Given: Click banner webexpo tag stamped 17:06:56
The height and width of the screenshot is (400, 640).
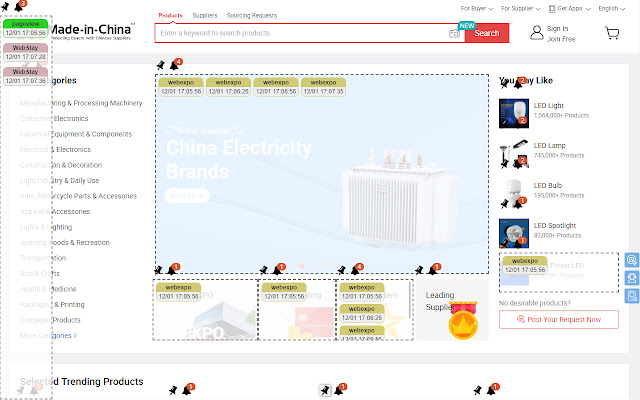Looking at the screenshot, I should [x=276, y=87].
